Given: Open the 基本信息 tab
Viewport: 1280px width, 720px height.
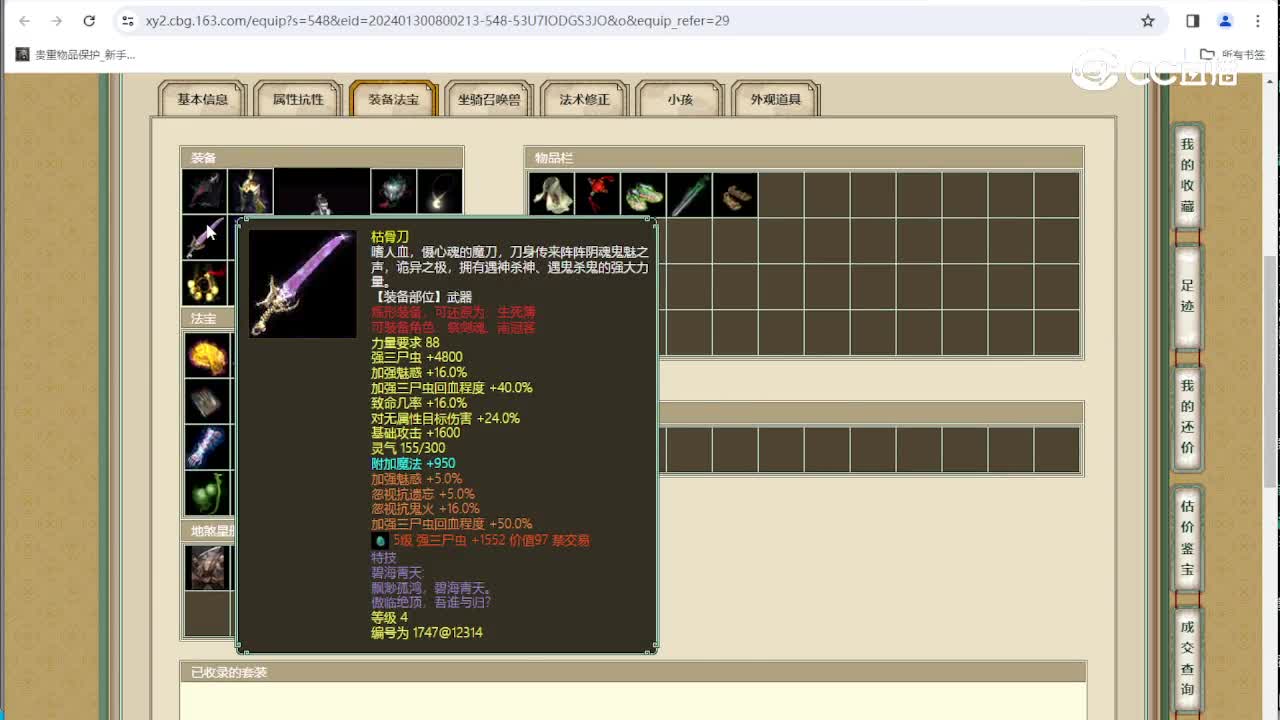Looking at the screenshot, I should tap(202, 99).
